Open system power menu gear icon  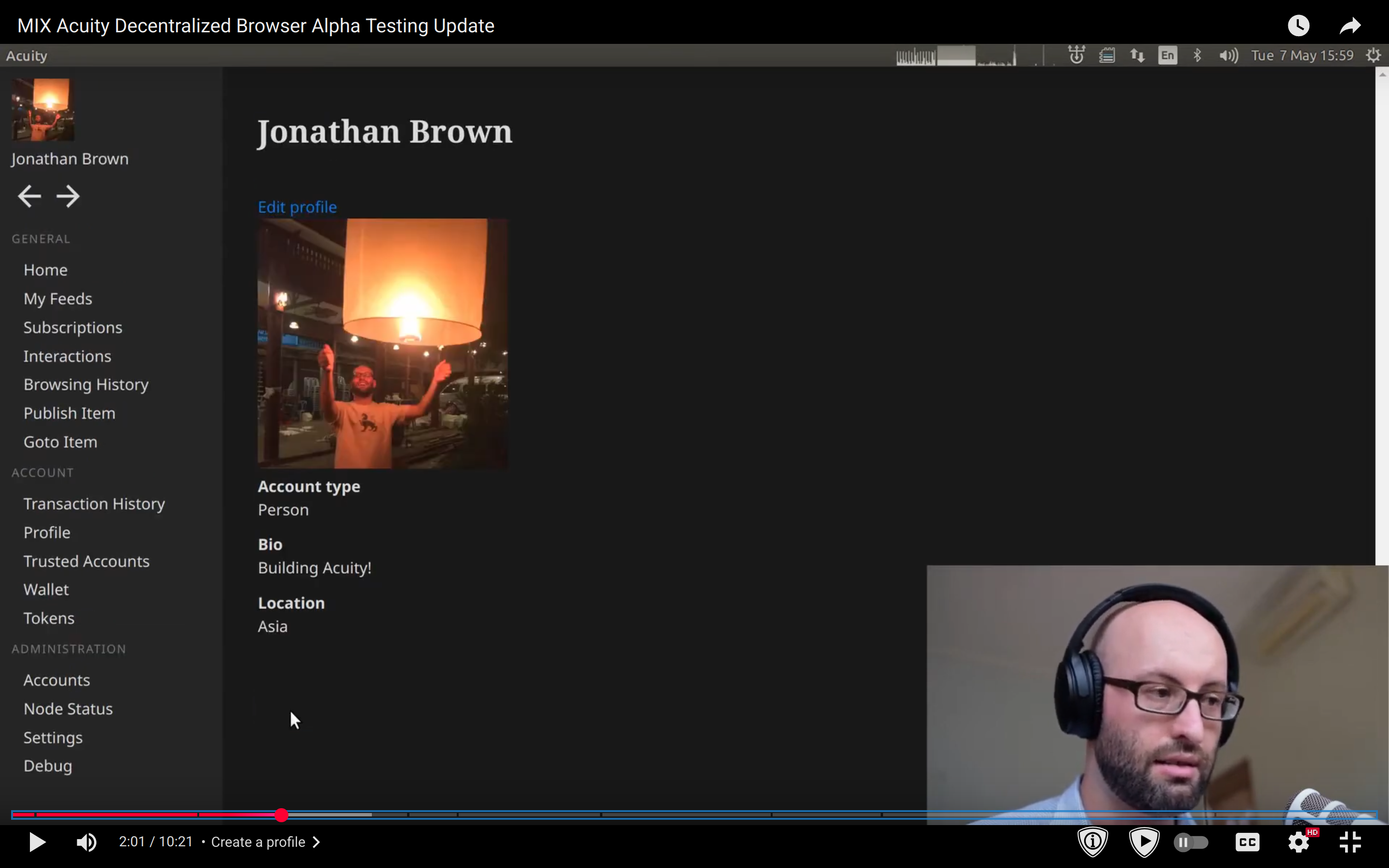1373,55
